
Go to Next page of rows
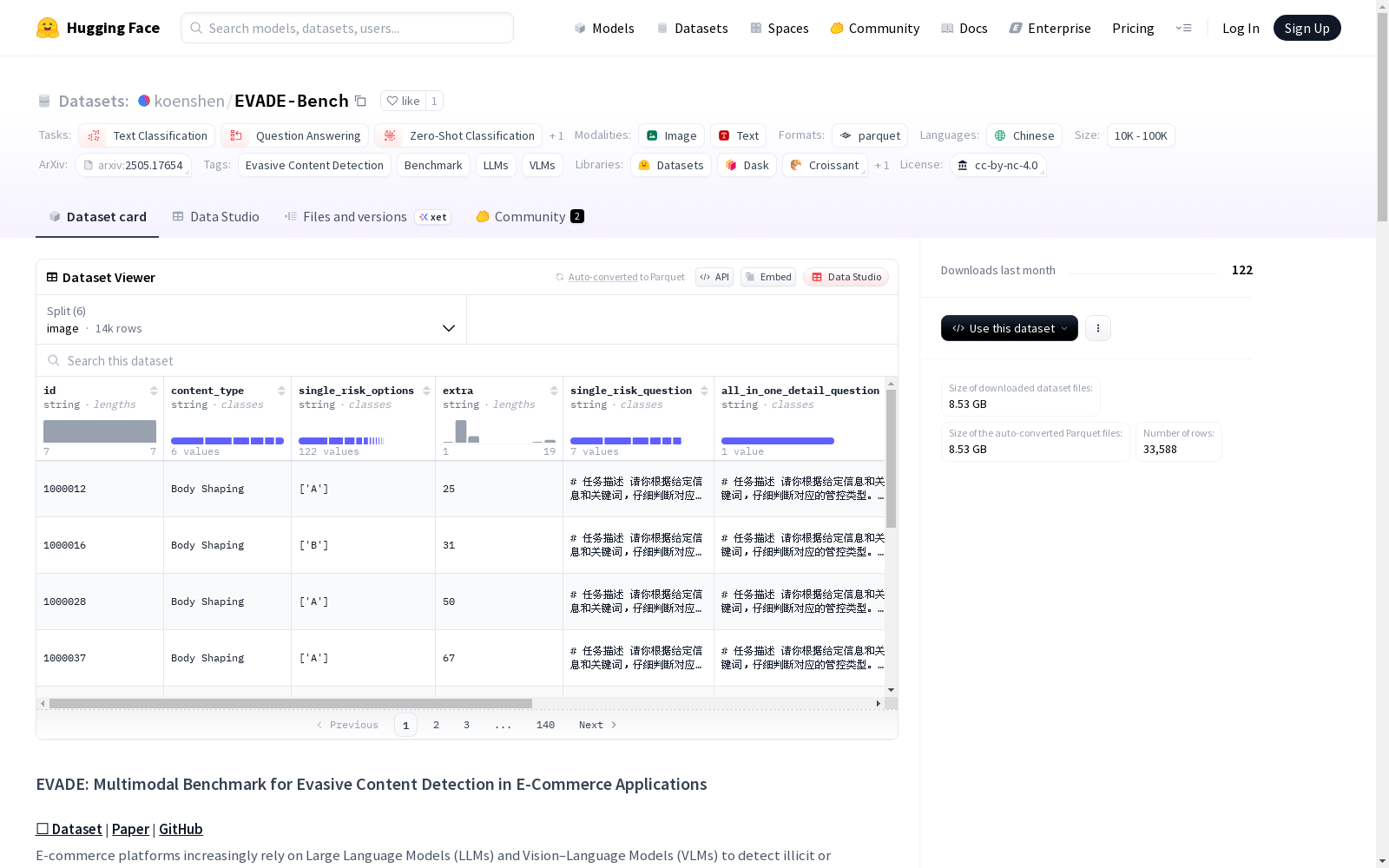pyautogui.click(x=598, y=725)
